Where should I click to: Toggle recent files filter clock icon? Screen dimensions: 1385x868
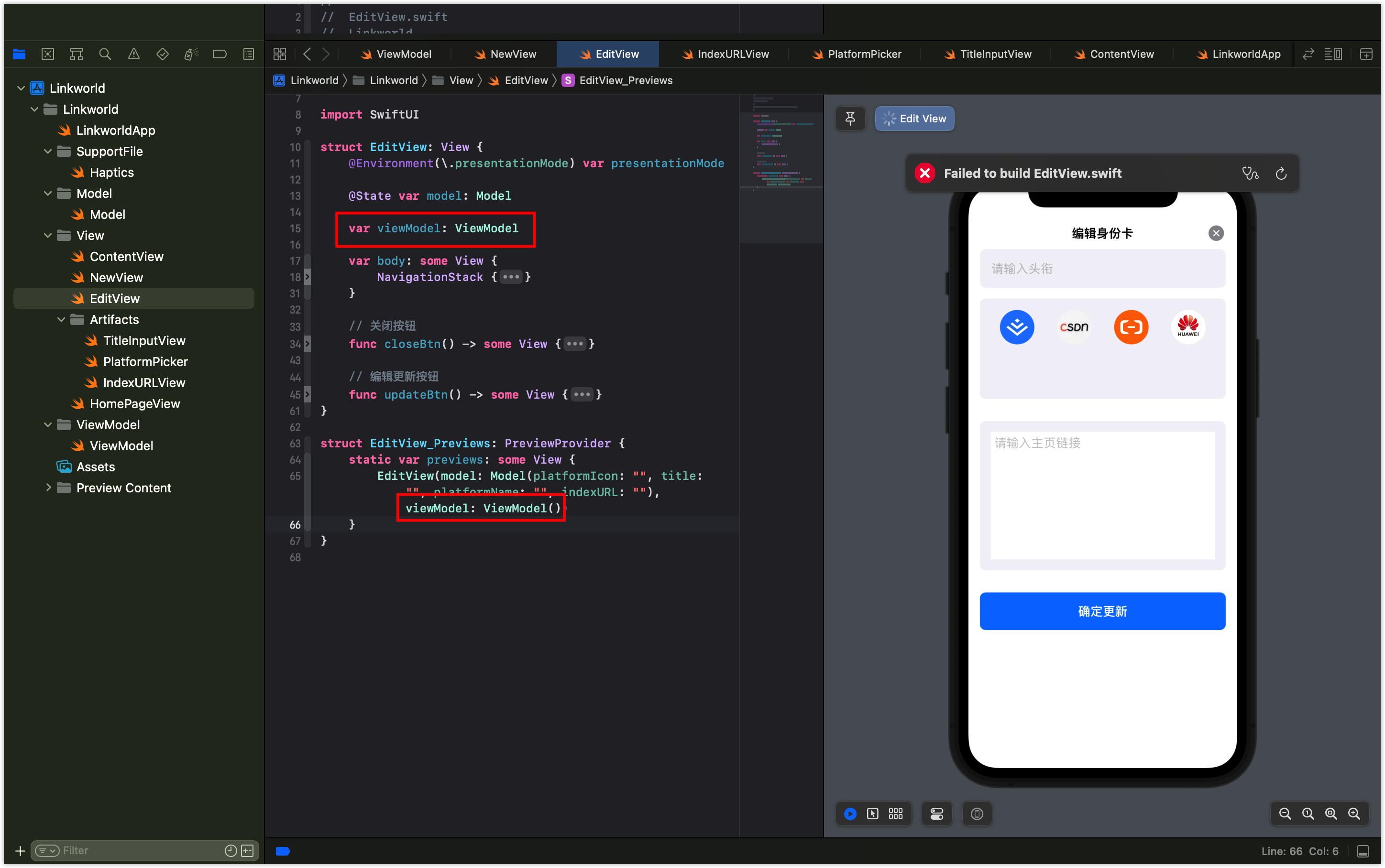point(231,851)
